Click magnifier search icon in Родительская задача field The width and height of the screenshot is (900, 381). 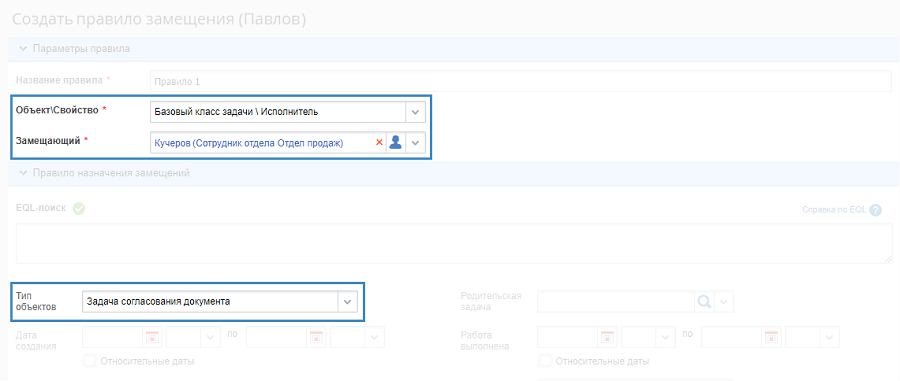click(704, 301)
